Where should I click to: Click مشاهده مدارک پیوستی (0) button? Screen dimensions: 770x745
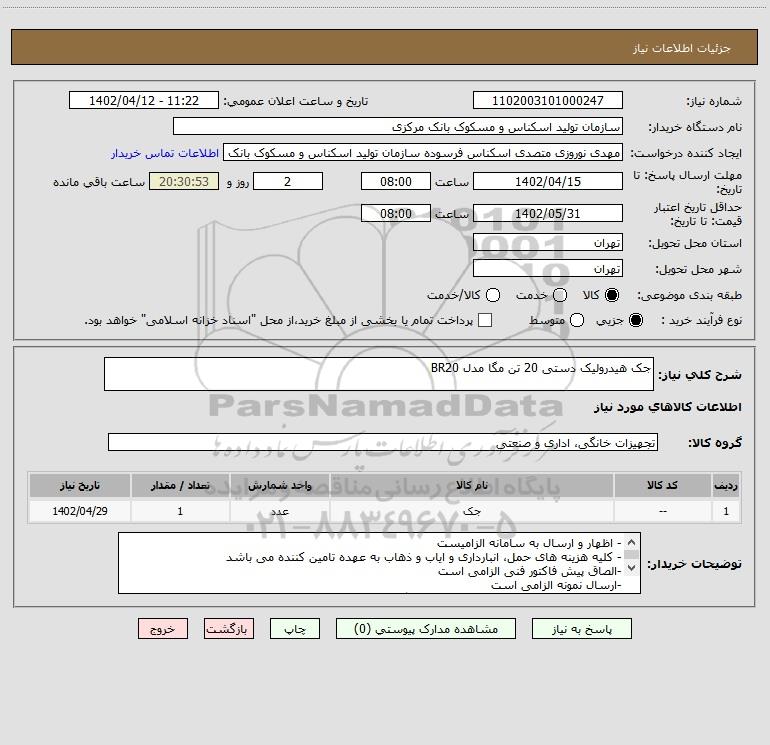click(x=426, y=629)
